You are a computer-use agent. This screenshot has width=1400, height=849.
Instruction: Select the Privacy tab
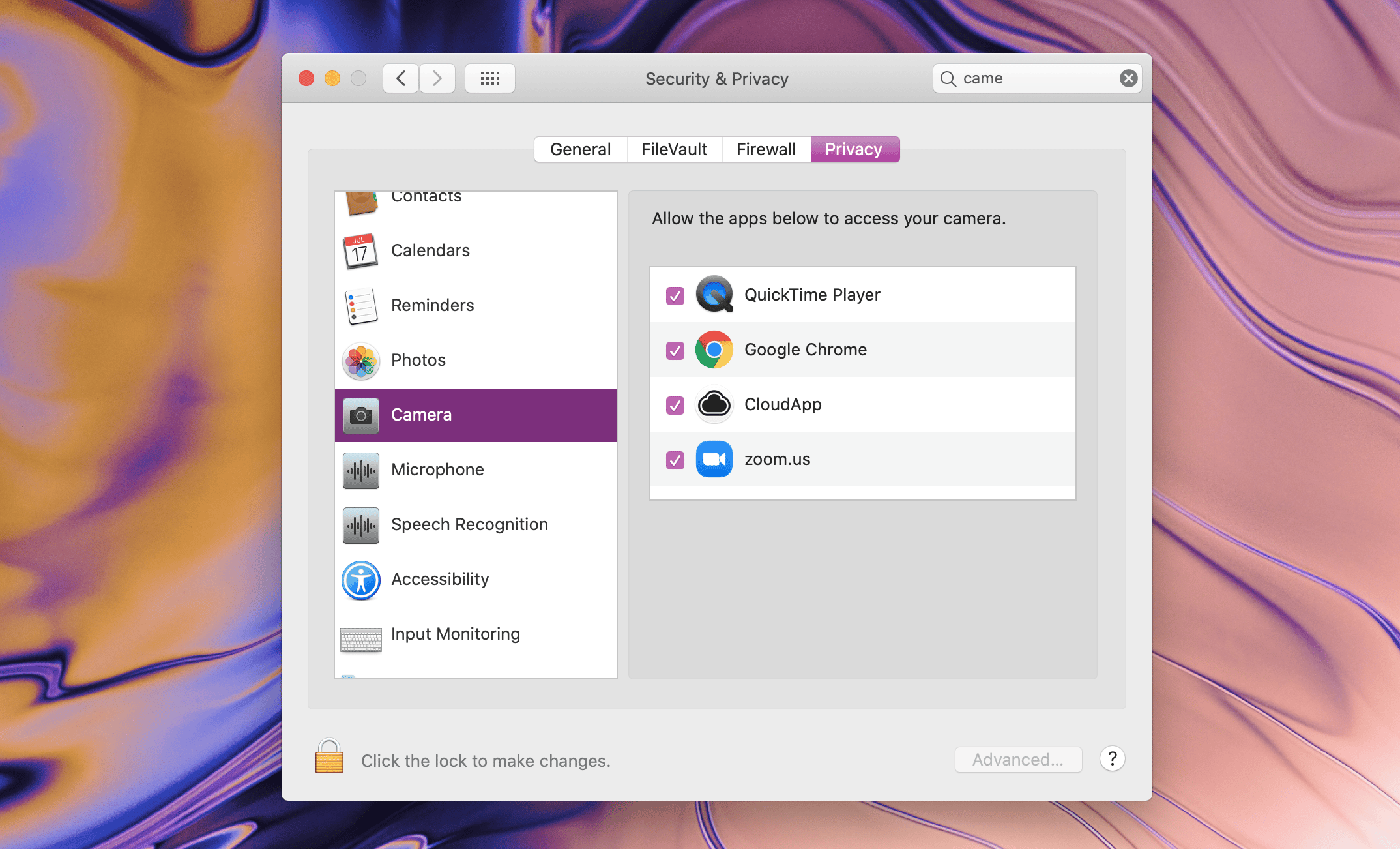855,149
